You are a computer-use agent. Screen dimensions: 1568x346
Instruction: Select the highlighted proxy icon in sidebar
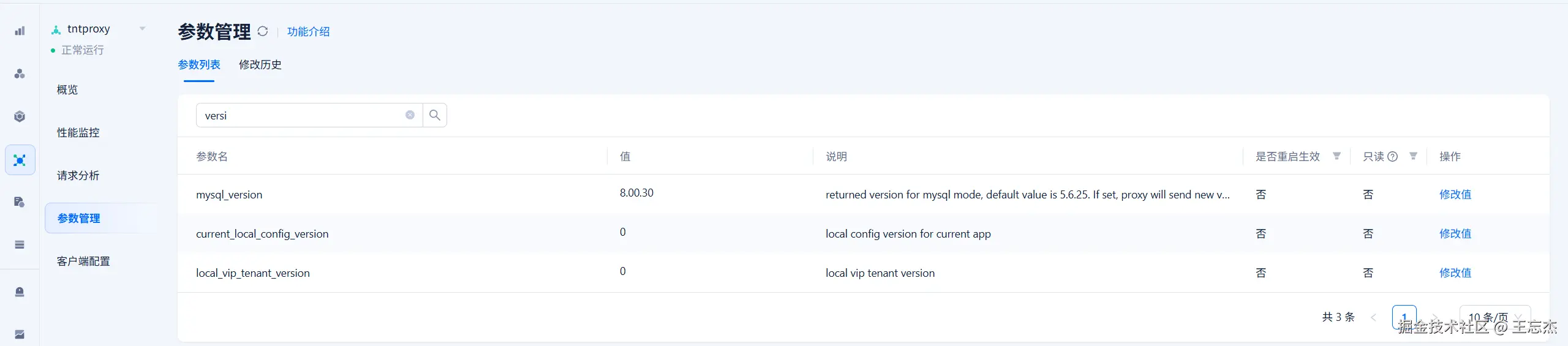click(x=20, y=160)
